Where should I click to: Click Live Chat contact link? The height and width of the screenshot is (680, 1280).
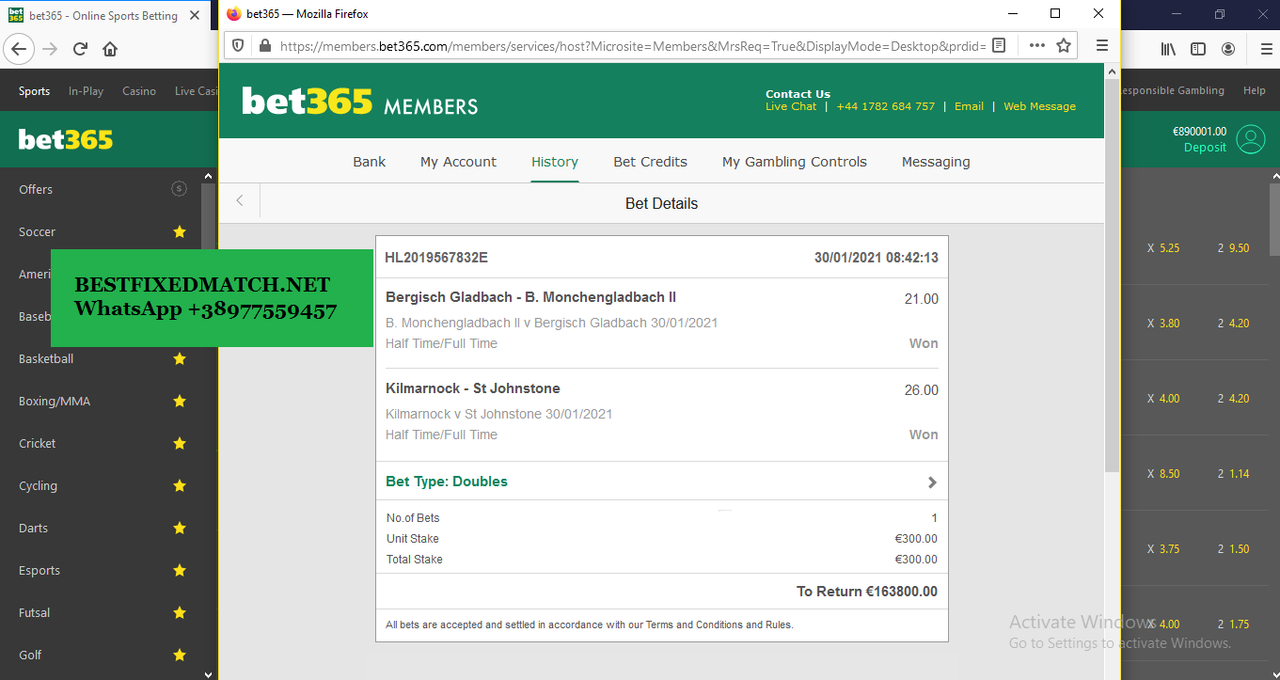(x=791, y=106)
